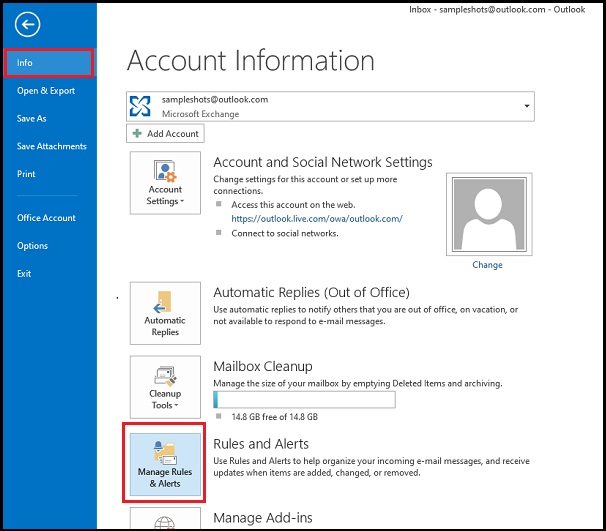Click '14.8 GB free of 14.8 GB' text

274,417
